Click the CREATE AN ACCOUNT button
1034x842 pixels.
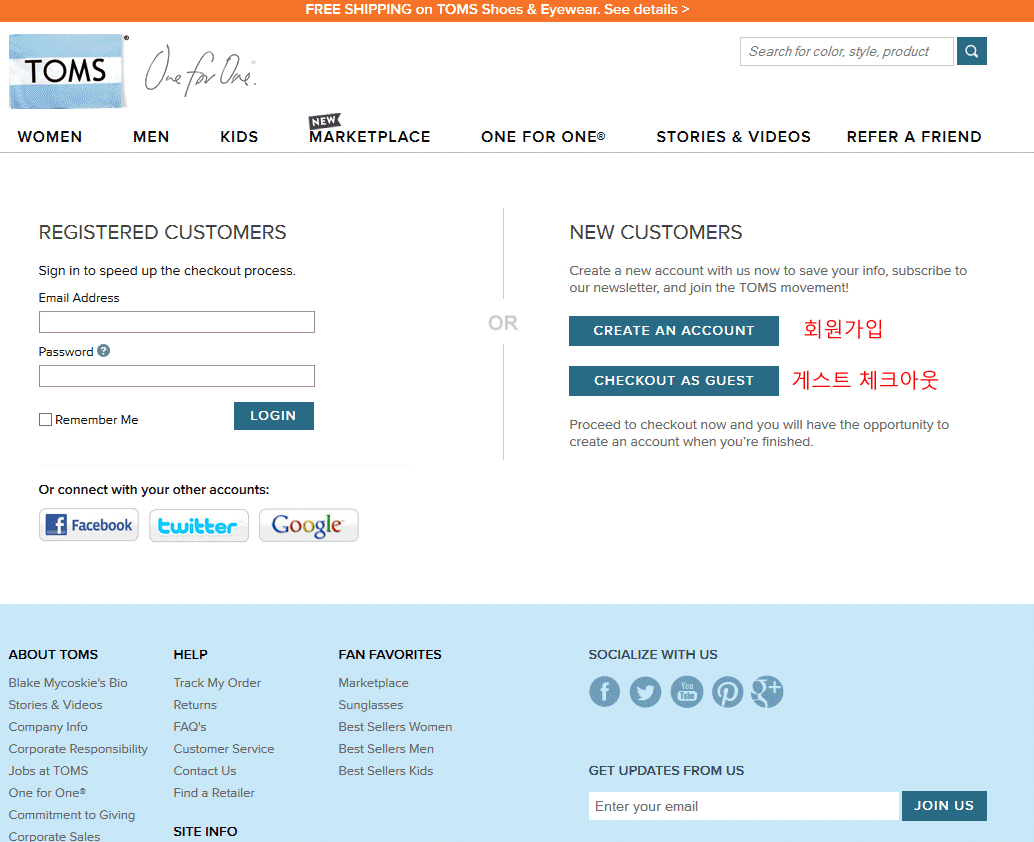pos(674,331)
